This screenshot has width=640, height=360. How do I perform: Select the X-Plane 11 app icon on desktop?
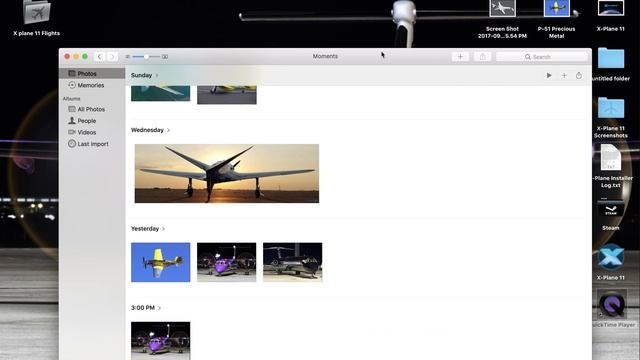(x=611, y=262)
